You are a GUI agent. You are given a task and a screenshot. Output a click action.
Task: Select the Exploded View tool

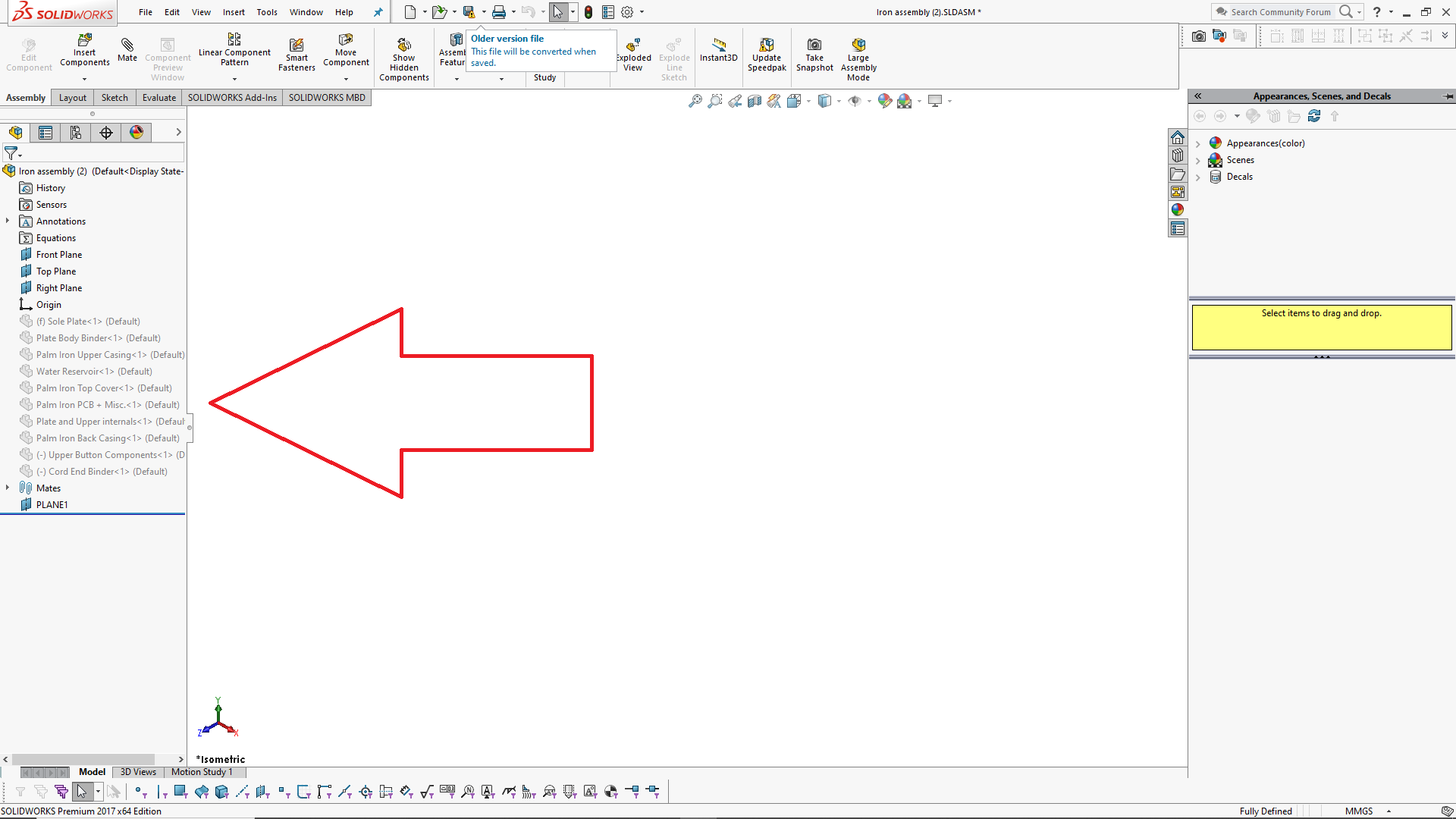tap(633, 45)
